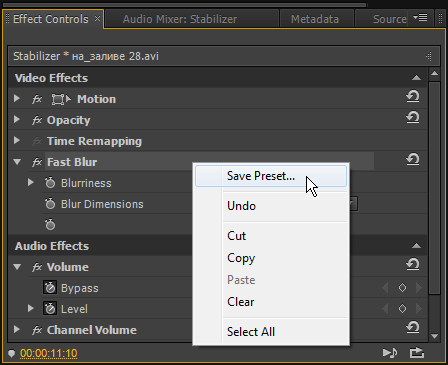Collapse the Video Effects section
The image size is (448, 365).
[416, 78]
